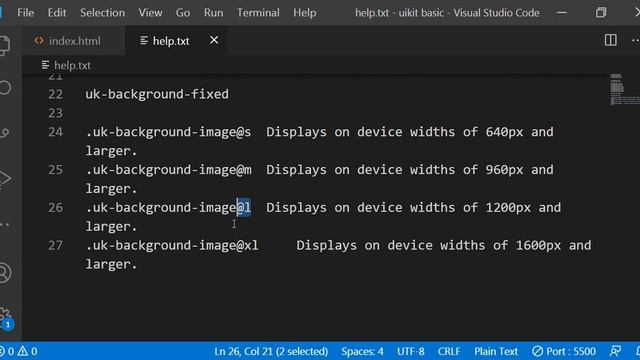Open the Accounts menu icon

click(5, 273)
